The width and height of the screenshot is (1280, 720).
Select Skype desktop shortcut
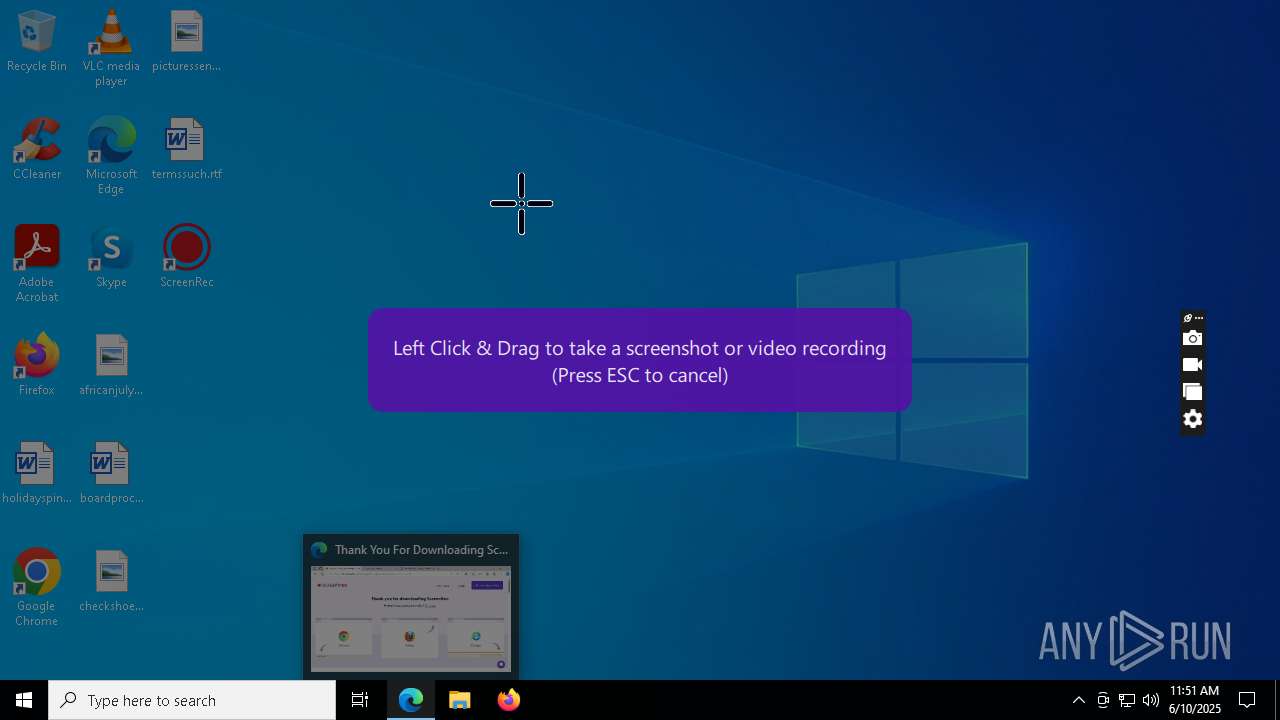pyautogui.click(x=111, y=258)
